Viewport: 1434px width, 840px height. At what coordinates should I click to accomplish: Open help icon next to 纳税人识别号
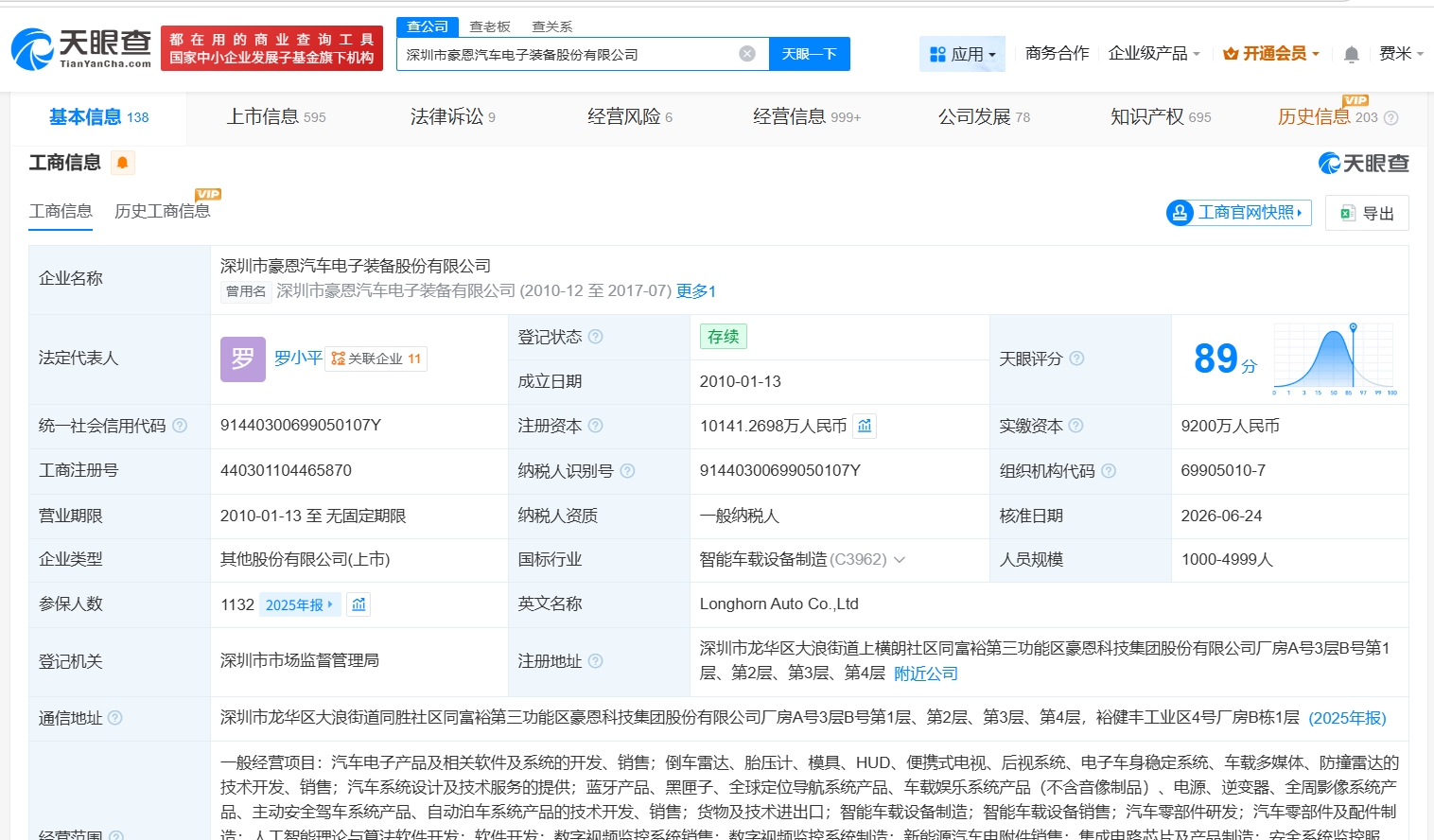[x=627, y=471]
